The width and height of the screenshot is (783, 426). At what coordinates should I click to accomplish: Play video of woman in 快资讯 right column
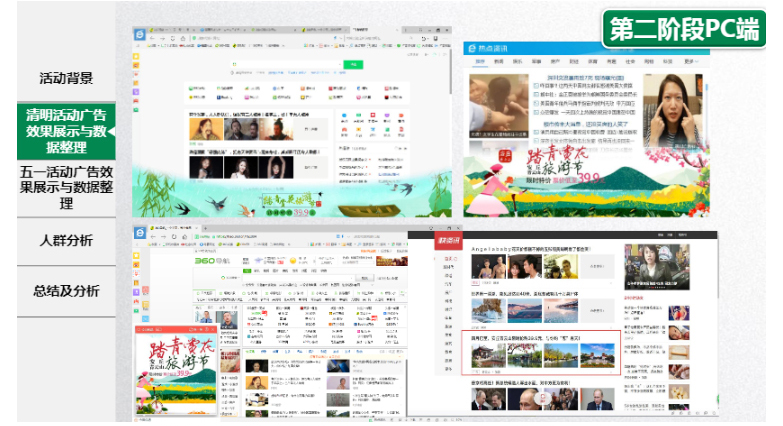657,267
